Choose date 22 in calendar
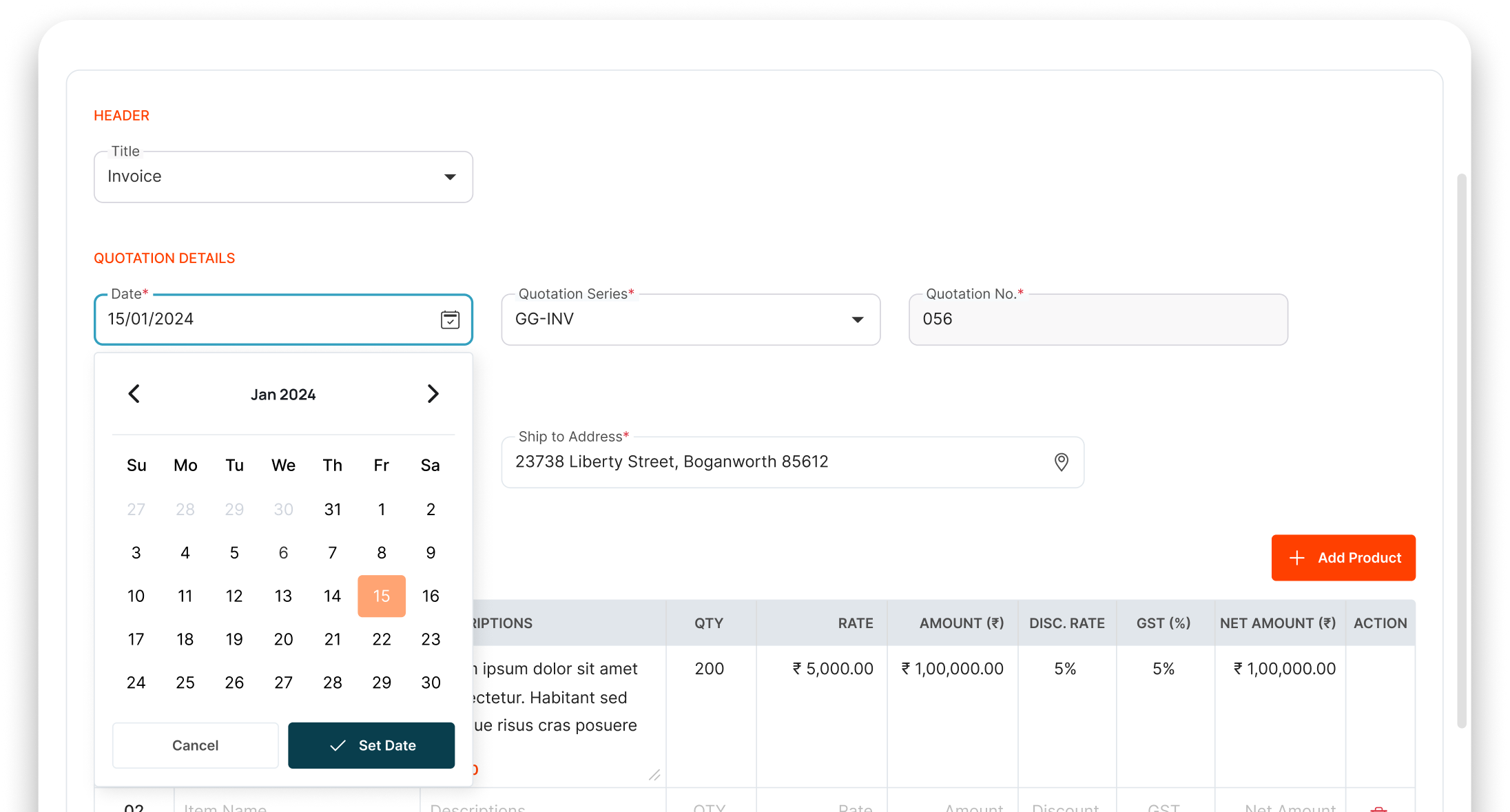1510x812 pixels. pyautogui.click(x=382, y=639)
